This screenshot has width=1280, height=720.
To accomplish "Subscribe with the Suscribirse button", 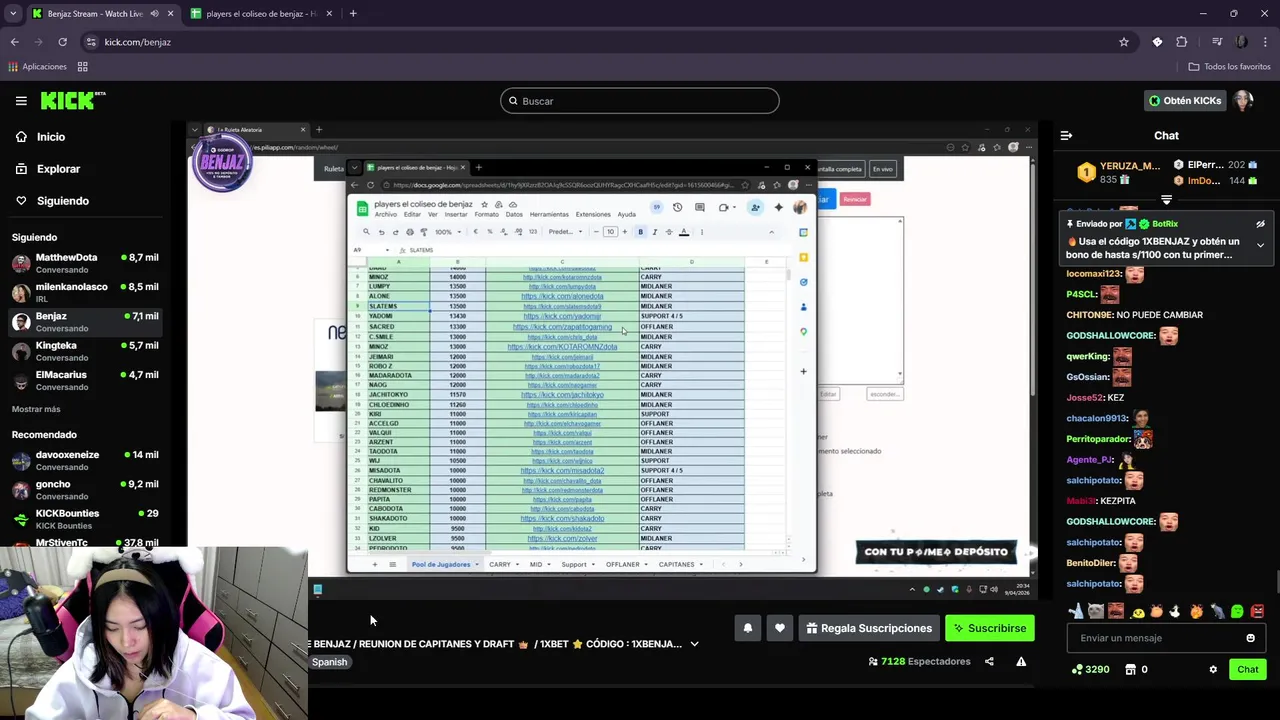I will [990, 628].
